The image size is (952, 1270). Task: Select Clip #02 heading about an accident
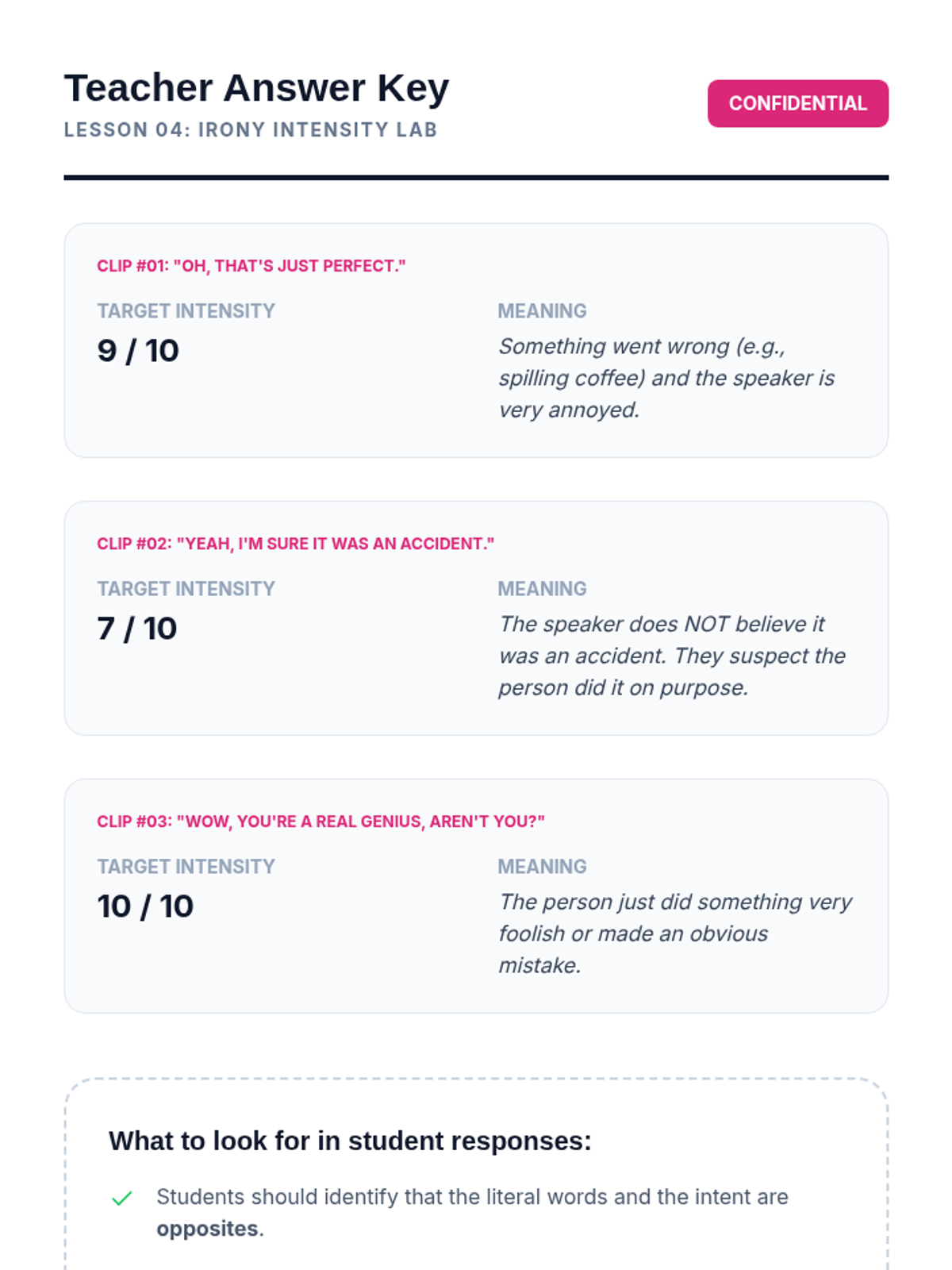click(x=295, y=544)
